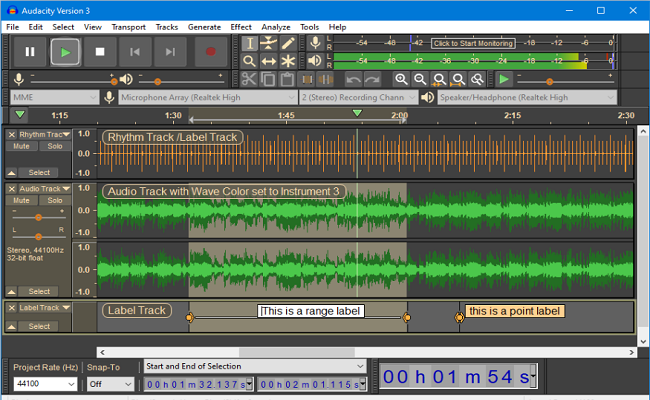The width and height of the screenshot is (650, 400).
Task: Select the Envelope tool
Action: coord(269,43)
